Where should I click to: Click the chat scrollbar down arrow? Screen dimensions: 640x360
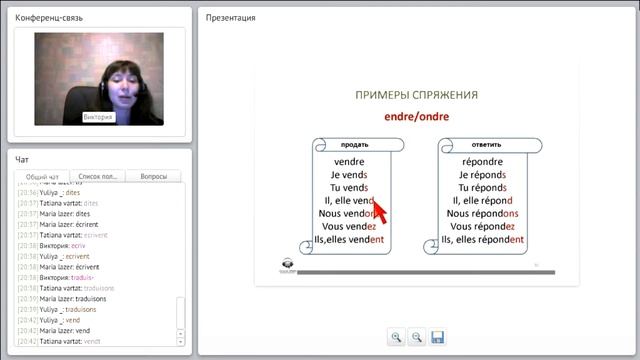pyautogui.click(x=180, y=342)
